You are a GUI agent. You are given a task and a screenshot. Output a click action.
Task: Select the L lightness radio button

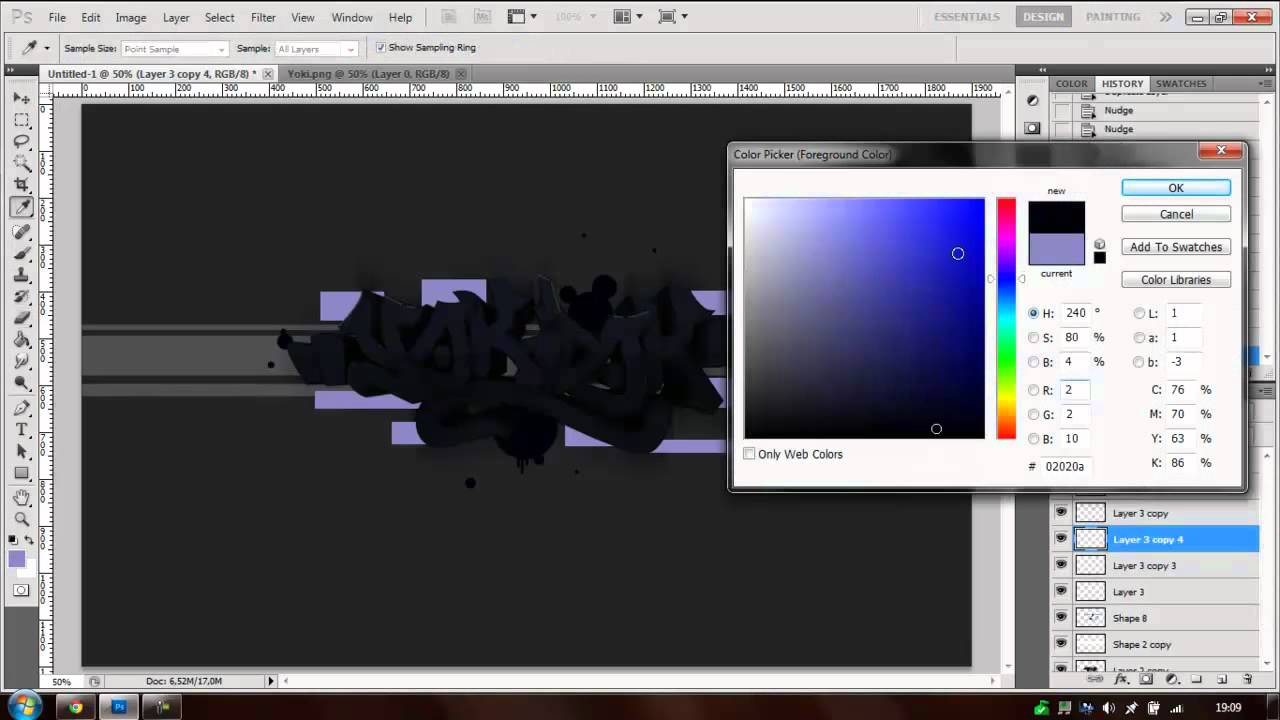(x=1139, y=313)
